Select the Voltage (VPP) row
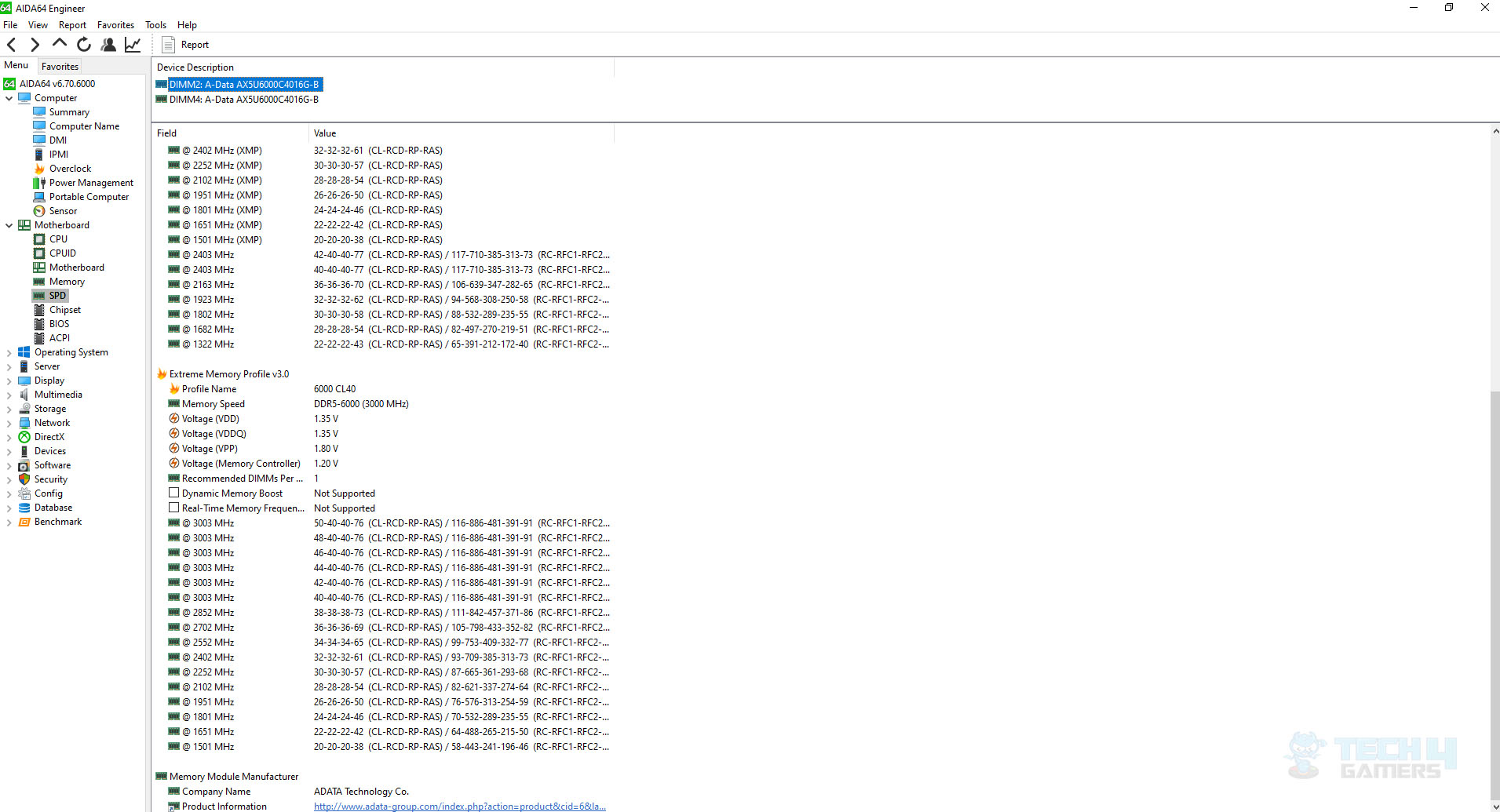 383,449
